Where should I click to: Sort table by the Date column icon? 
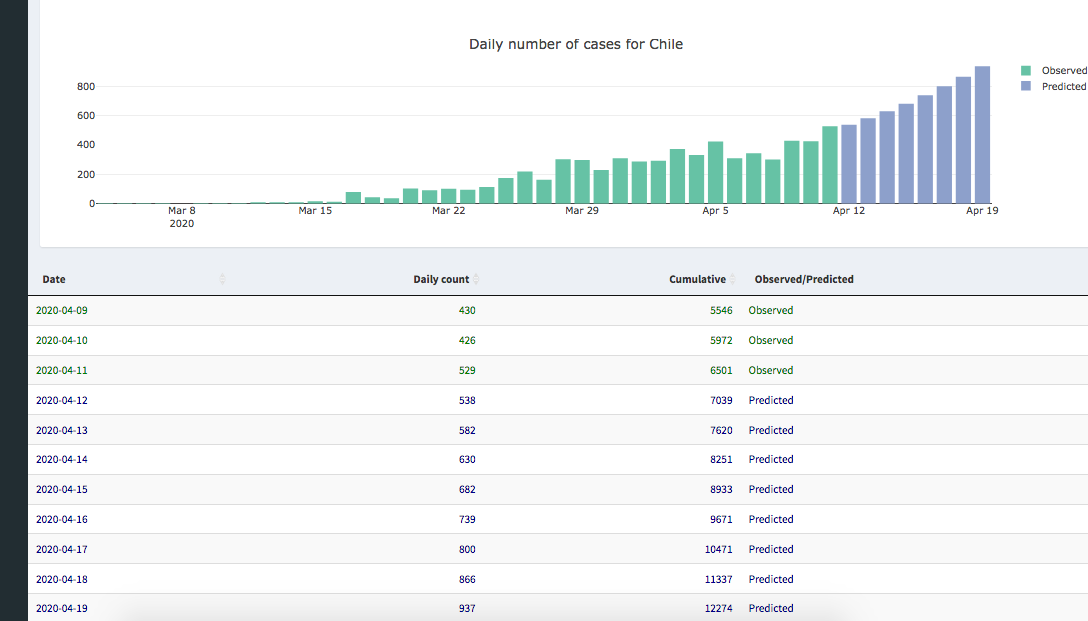(x=222, y=279)
